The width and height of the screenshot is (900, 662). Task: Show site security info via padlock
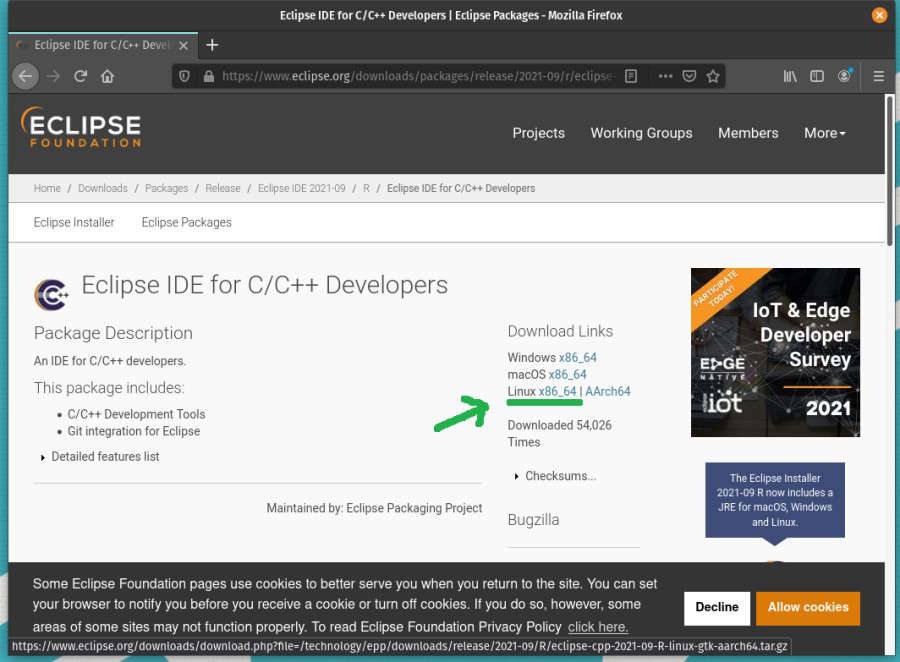click(208, 76)
